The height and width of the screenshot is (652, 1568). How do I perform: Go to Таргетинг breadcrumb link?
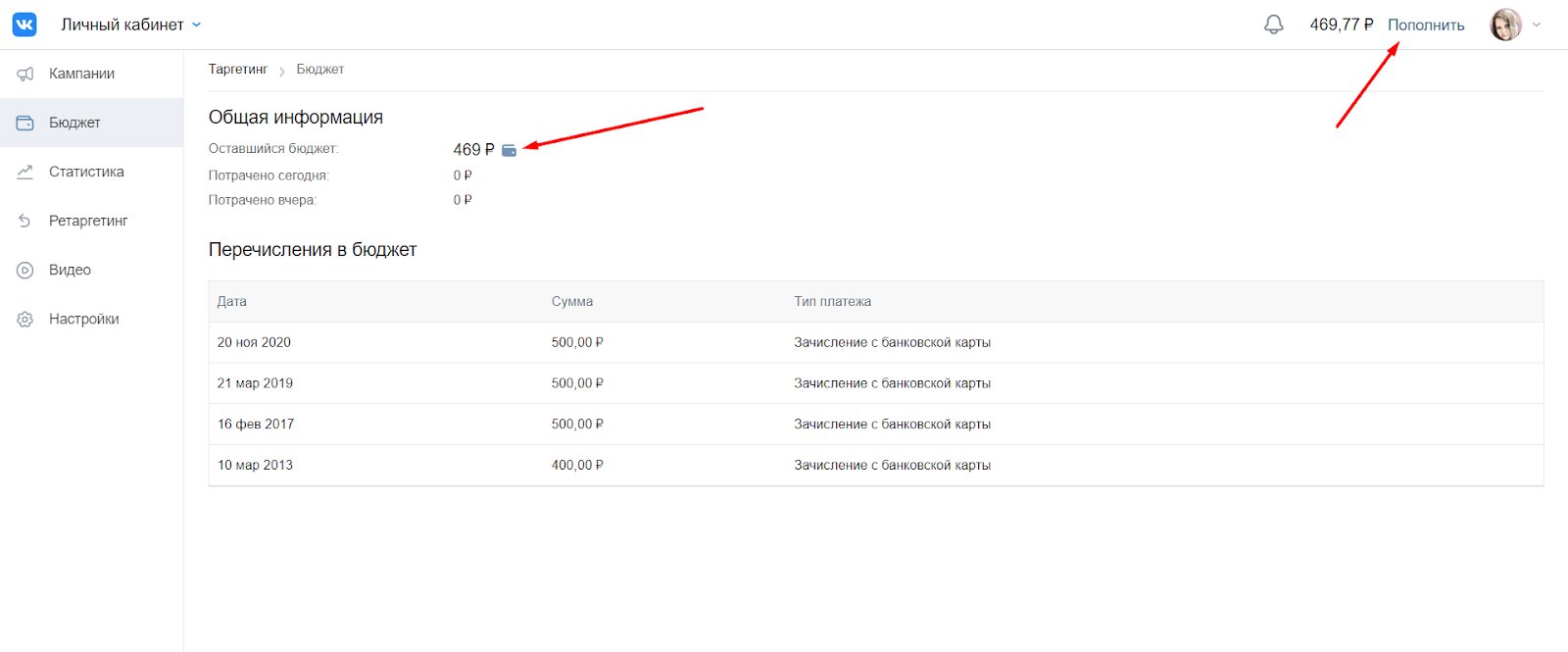pos(237,70)
